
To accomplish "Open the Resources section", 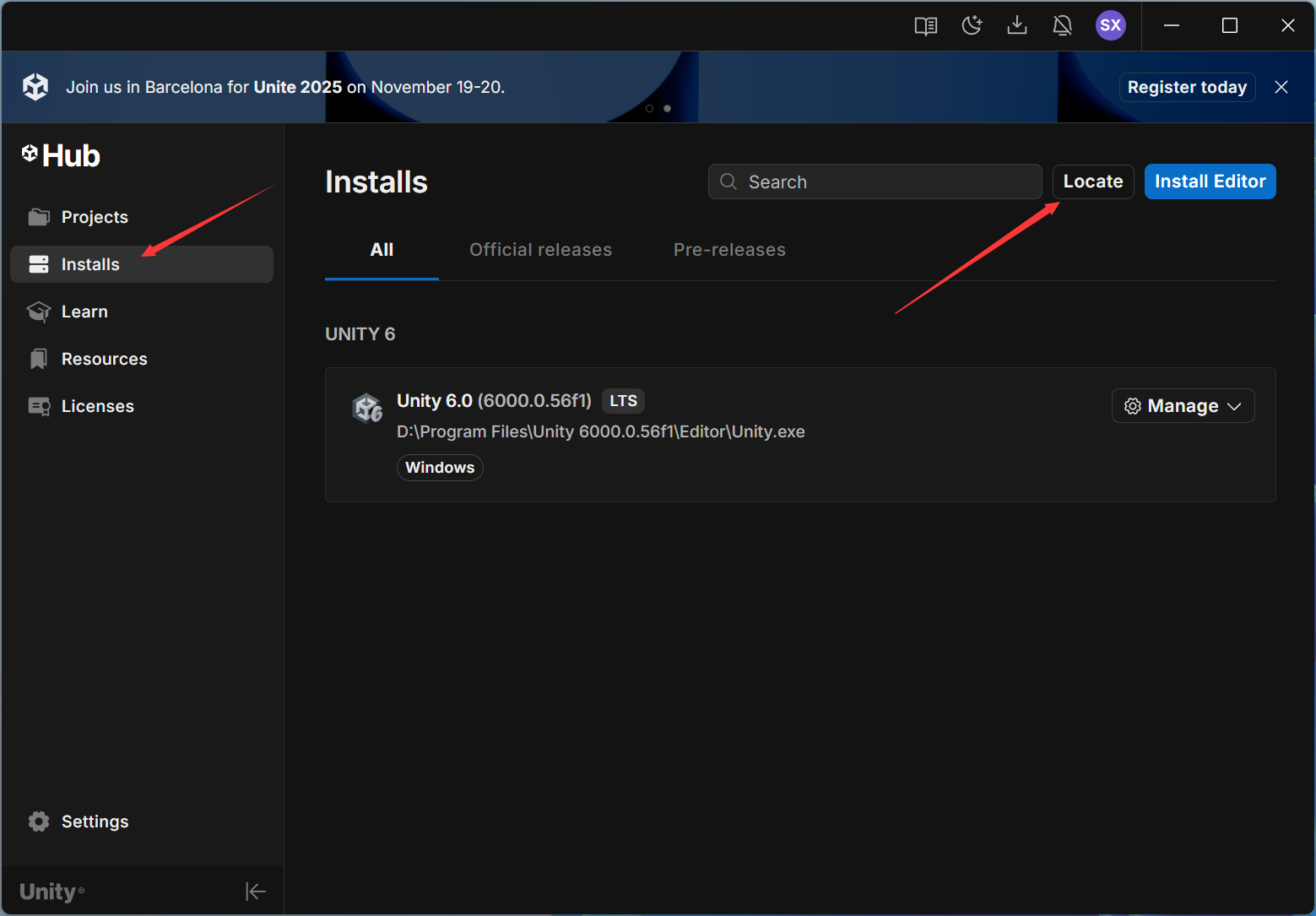I will (x=142, y=359).
